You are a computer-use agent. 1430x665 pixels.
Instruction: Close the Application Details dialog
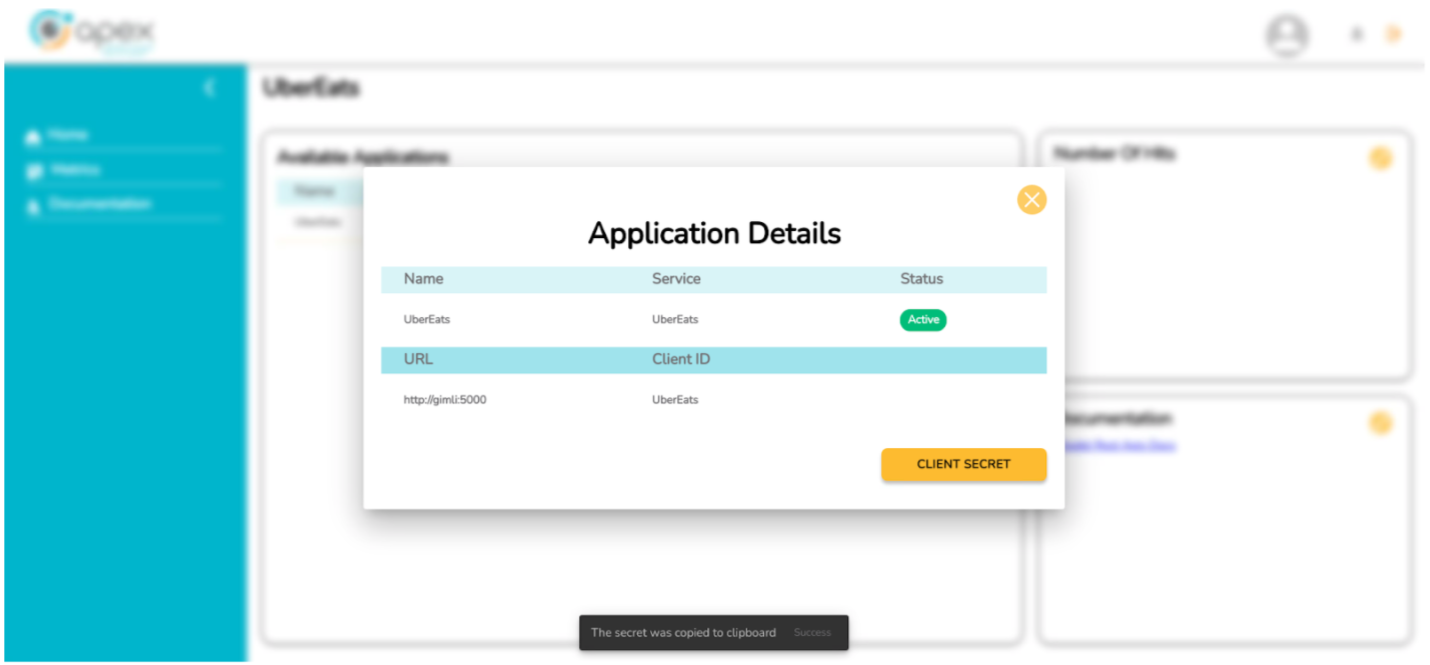(1031, 200)
